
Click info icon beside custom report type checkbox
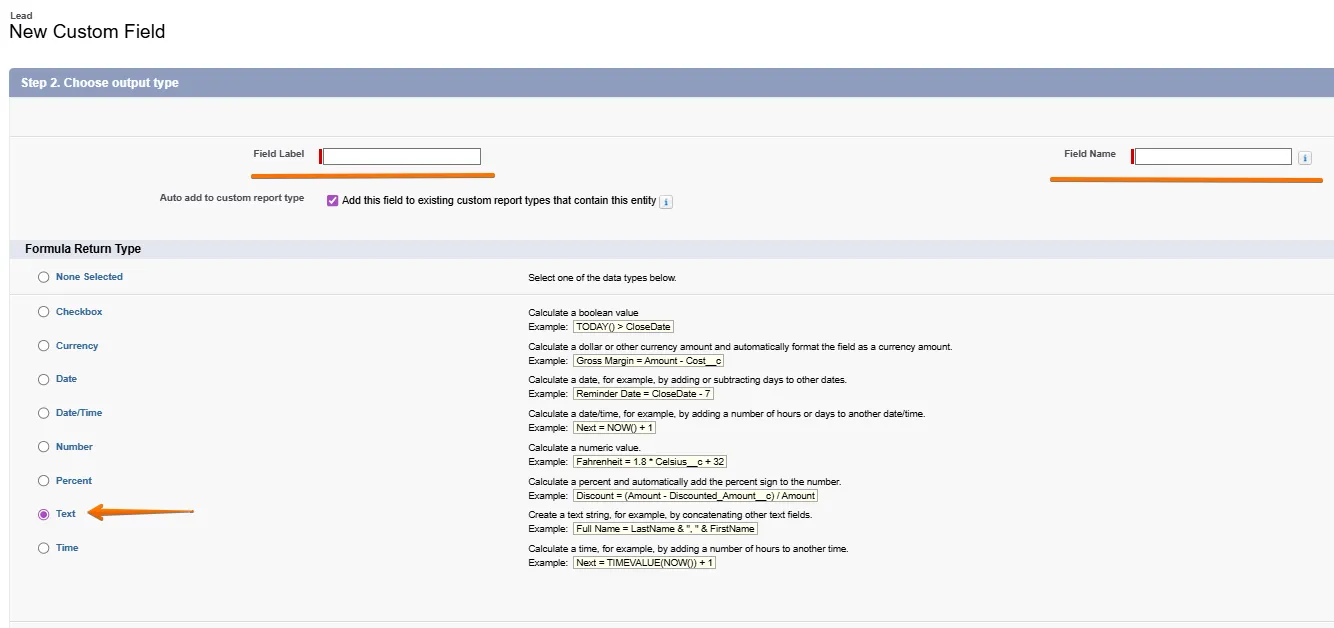point(666,202)
